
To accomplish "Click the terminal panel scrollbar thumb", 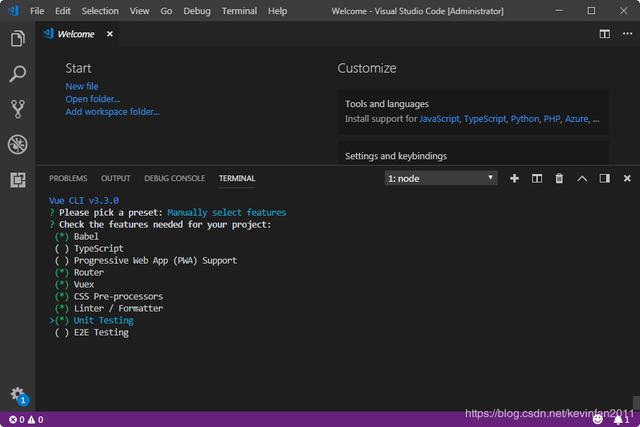I will tap(636, 402).
